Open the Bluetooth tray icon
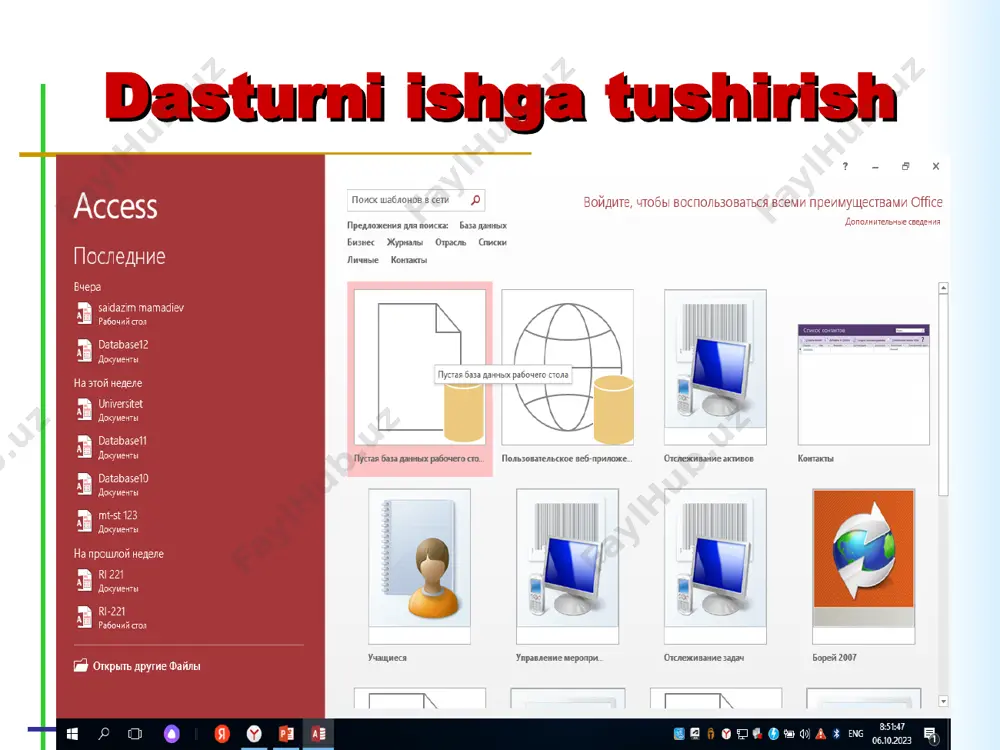The height and width of the screenshot is (750, 1000). 836,734
